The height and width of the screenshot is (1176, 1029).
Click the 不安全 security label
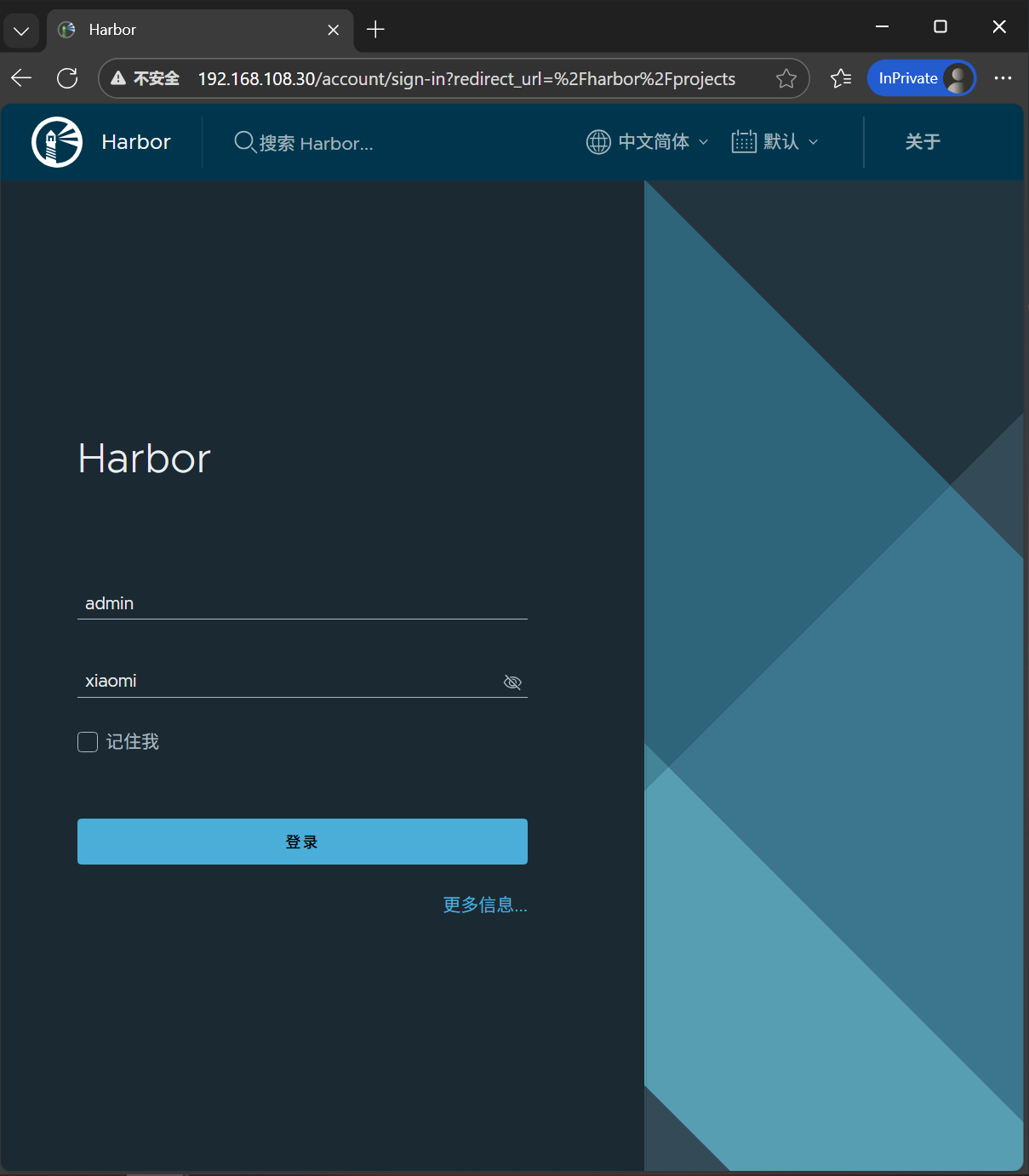coord(157,78)
